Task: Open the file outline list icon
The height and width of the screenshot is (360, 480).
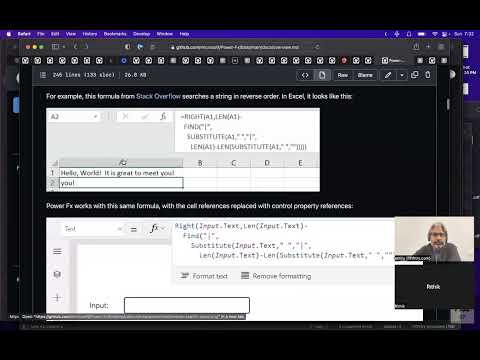Action: [43, 75]
